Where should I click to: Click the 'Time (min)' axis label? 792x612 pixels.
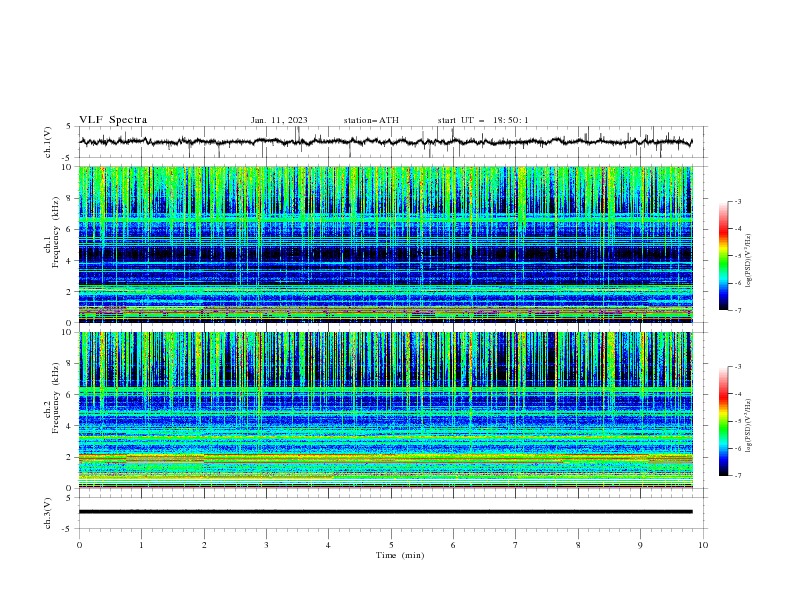tap(400, 555)
